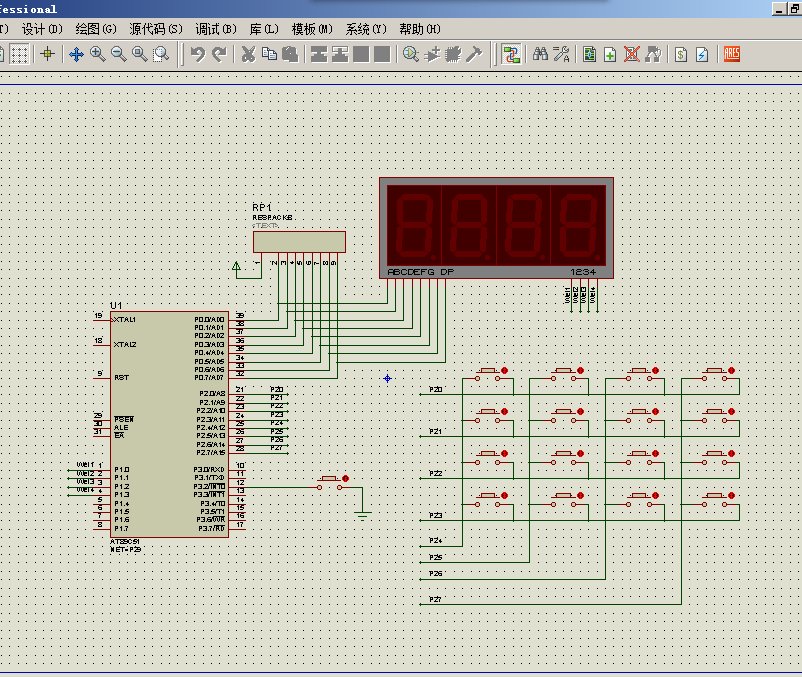Click the false origin crosshair icon

48,54
